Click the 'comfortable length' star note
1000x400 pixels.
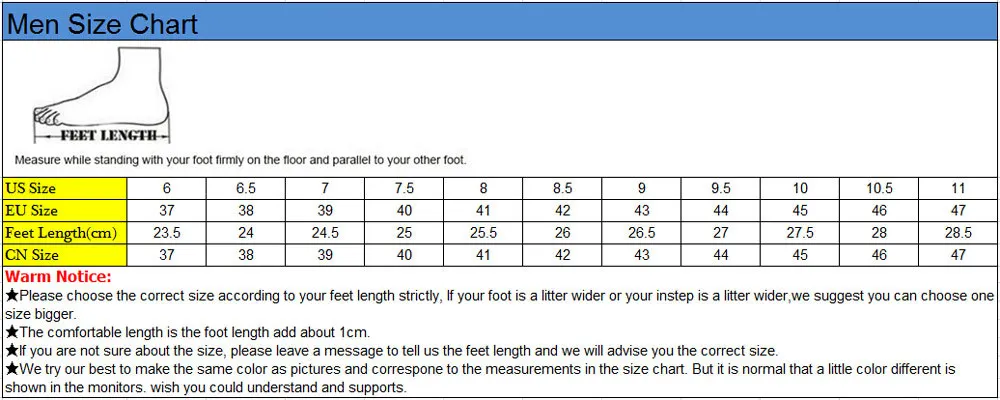(188, 332)
